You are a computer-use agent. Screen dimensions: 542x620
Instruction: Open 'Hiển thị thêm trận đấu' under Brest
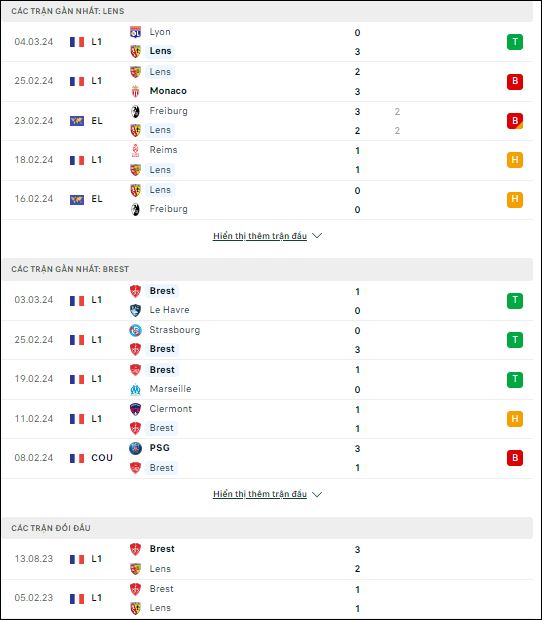[260, 494]
